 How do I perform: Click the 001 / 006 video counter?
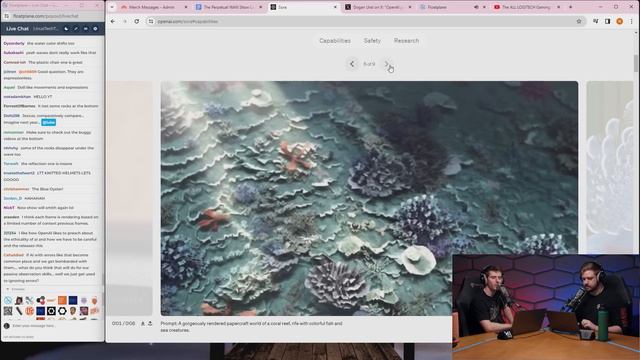(123, 324)
